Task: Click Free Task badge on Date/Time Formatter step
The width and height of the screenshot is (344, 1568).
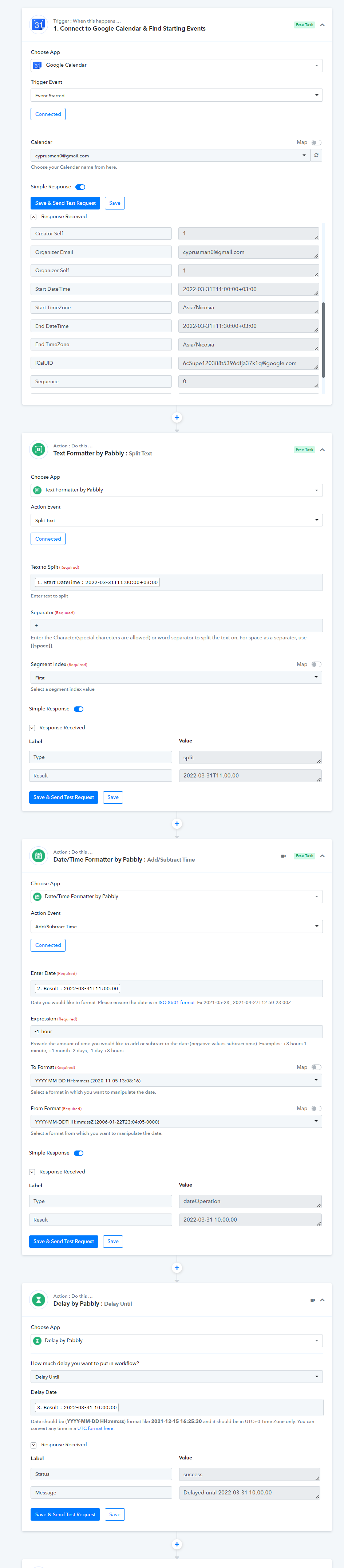Action: pyautogui.click(x=304, y=856)
